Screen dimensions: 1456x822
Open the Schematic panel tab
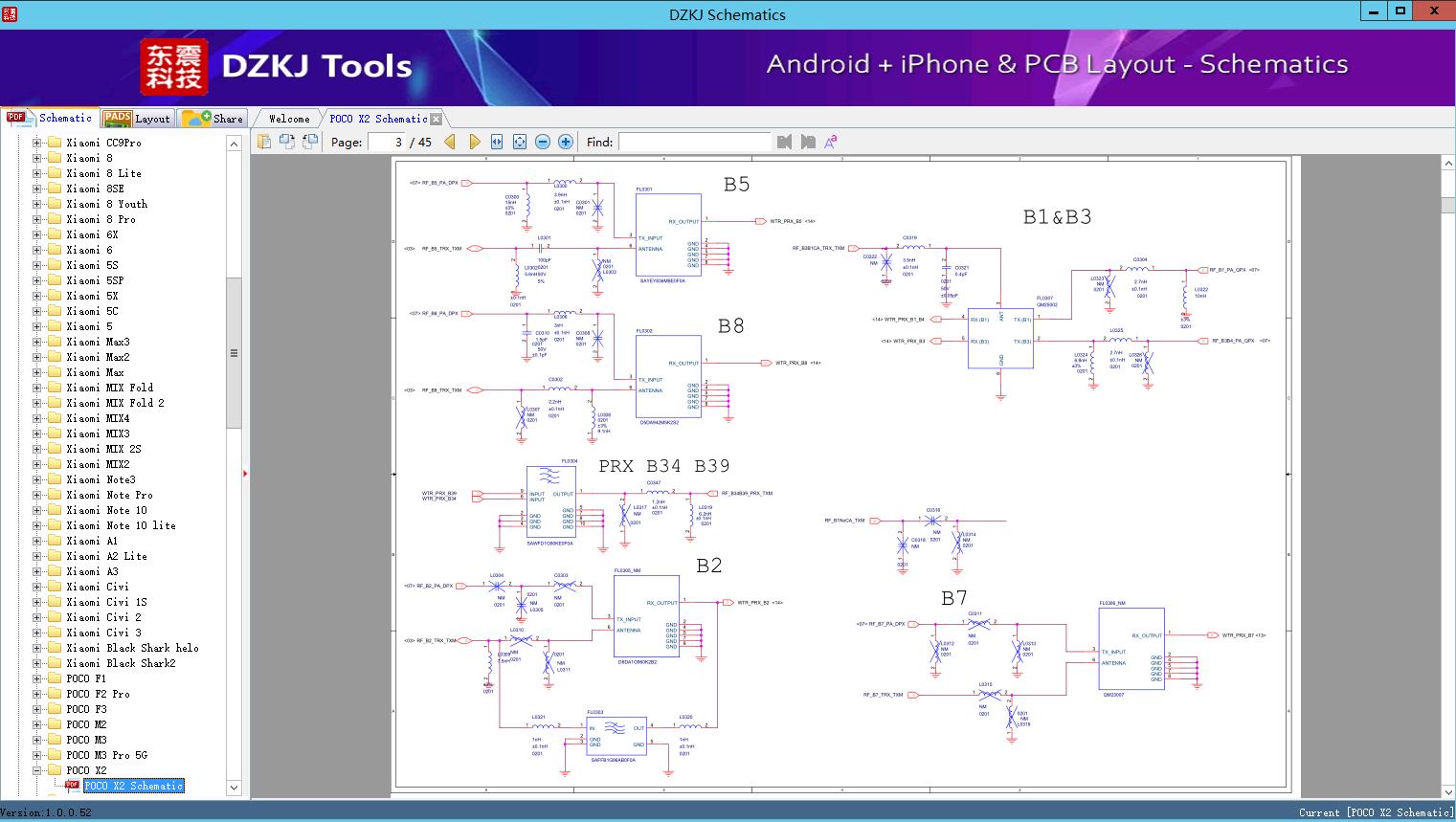click(50, 118)
